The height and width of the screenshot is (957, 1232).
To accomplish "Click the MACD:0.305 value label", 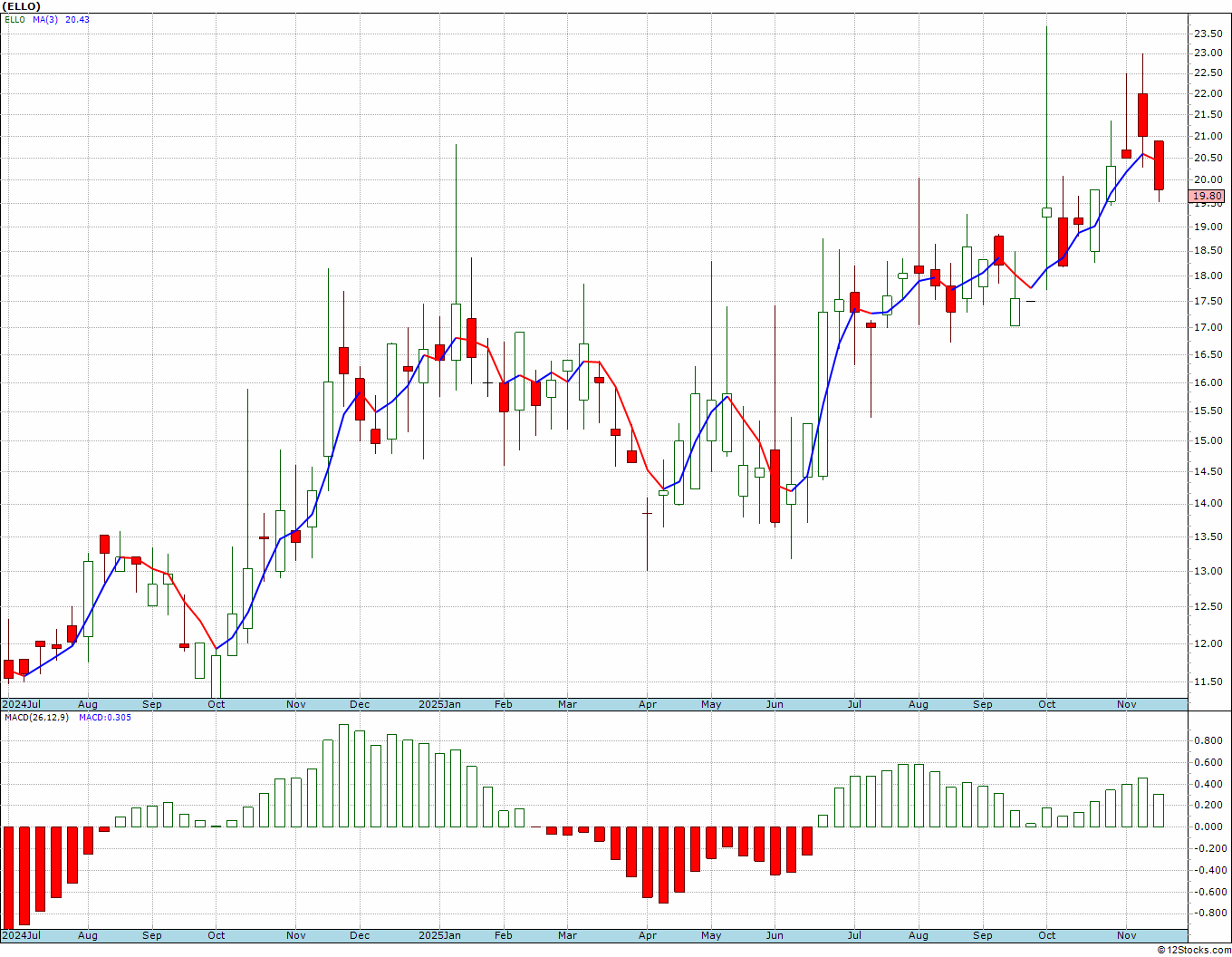I will point(104,717).
